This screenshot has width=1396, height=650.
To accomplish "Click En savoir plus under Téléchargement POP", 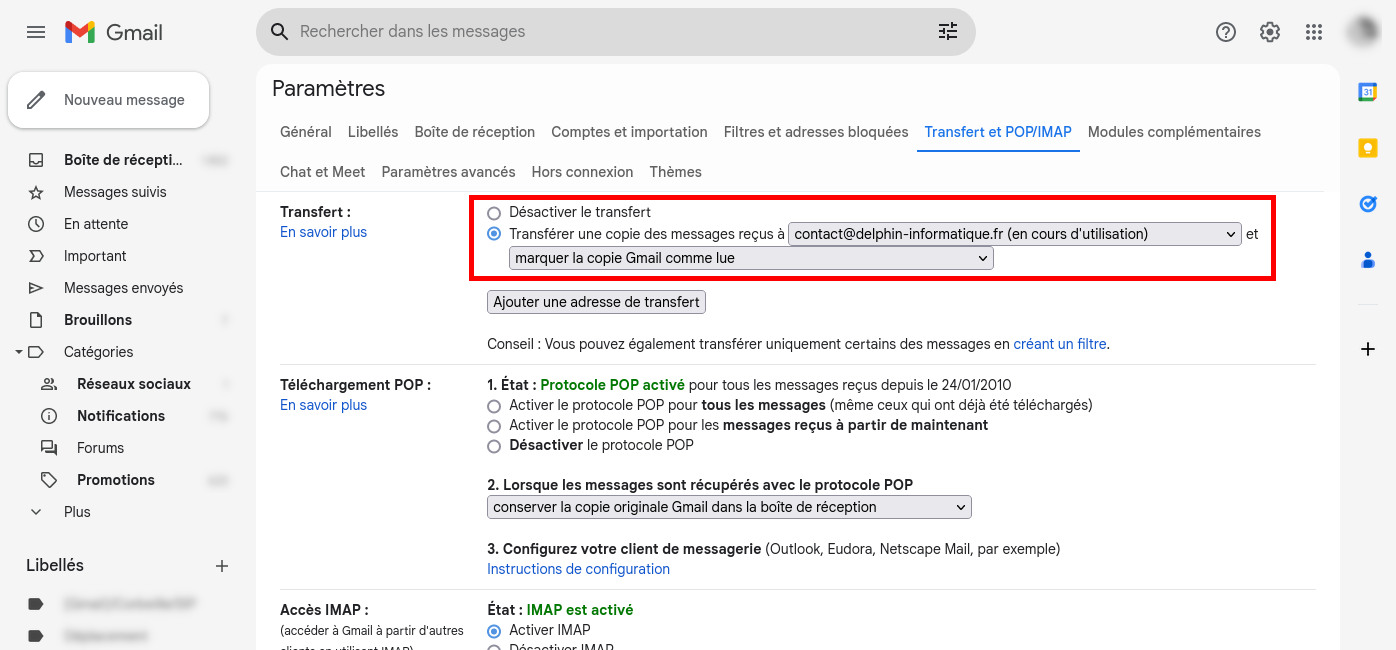I will 323,405.
